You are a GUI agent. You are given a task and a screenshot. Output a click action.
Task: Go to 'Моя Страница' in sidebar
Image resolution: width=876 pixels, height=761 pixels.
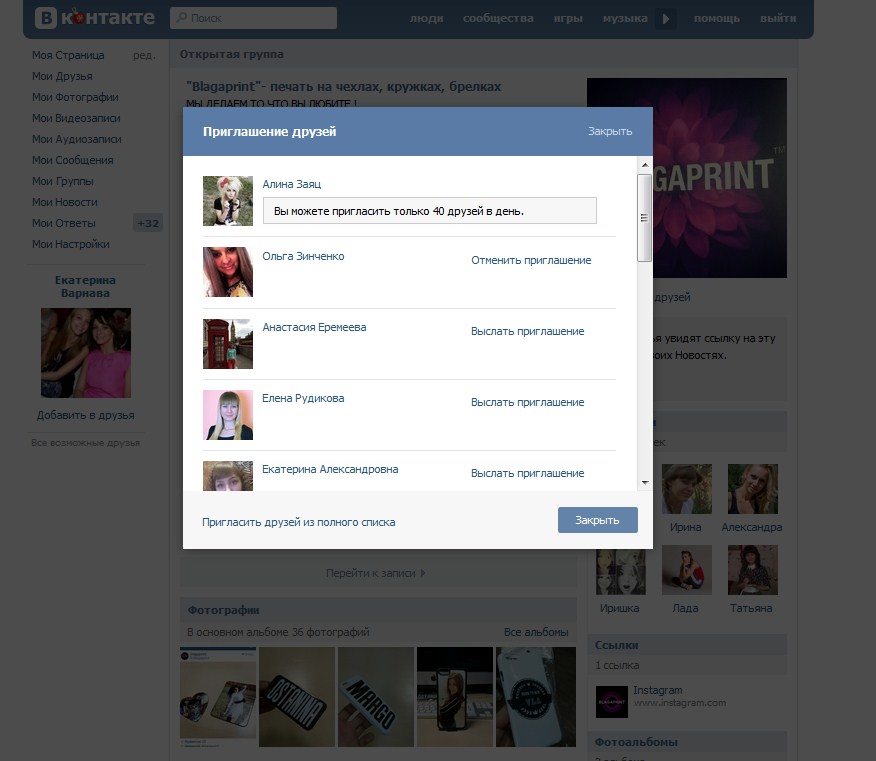68,55
